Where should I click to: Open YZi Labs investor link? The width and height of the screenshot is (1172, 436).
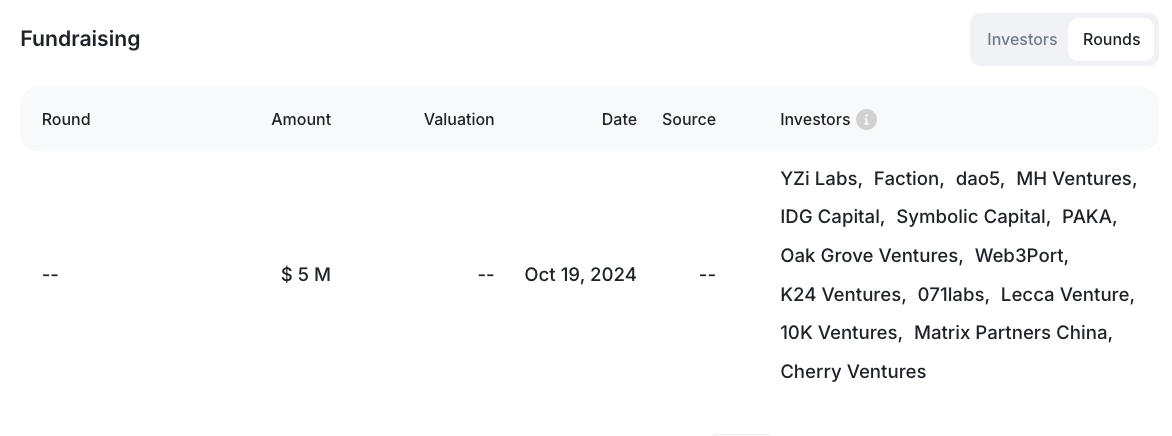click(818, 179)
